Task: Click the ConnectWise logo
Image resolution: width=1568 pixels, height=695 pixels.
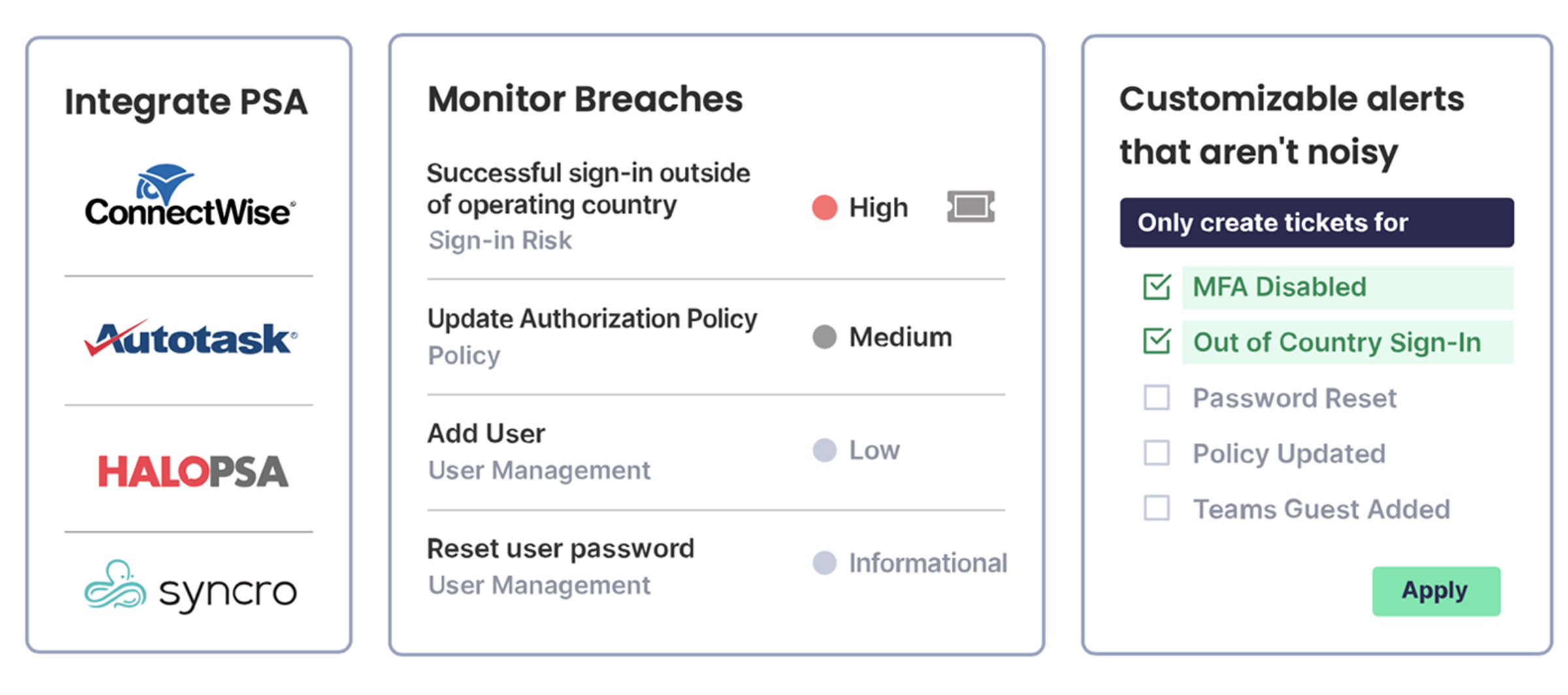Action: pyautogui.click(x=189, y=196)
